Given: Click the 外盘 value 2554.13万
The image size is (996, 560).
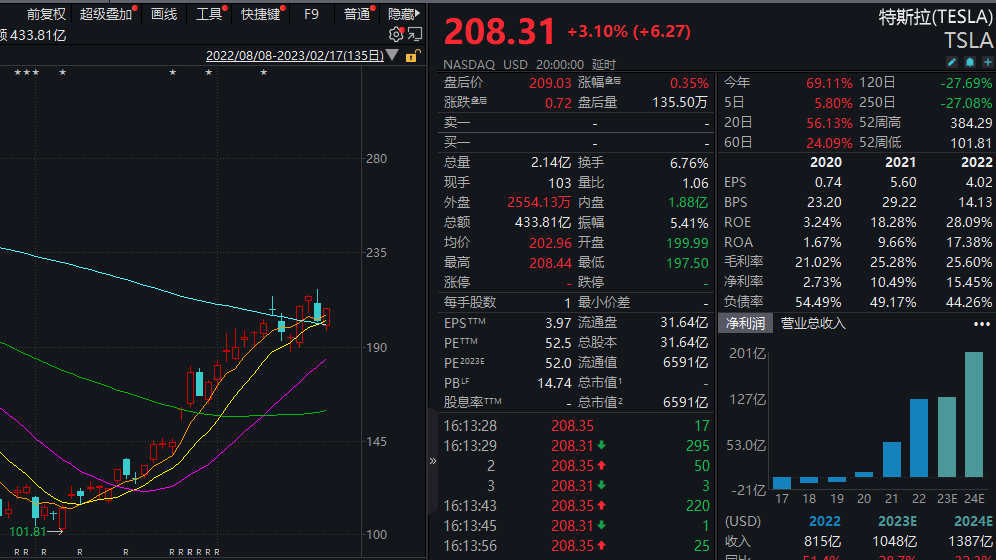Looking at the screenshot, I should [x=539, y=203].
